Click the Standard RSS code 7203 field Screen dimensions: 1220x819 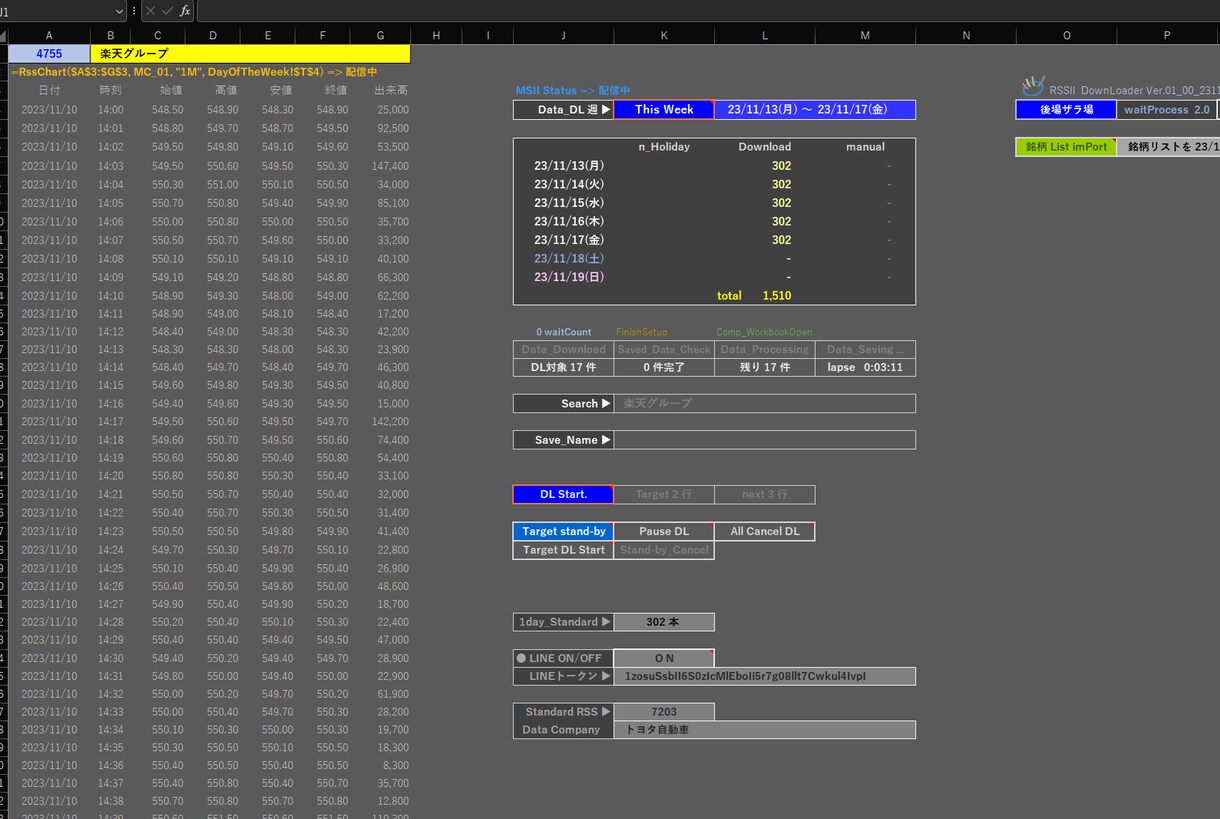pyautogui.click(x=664, y=712)
